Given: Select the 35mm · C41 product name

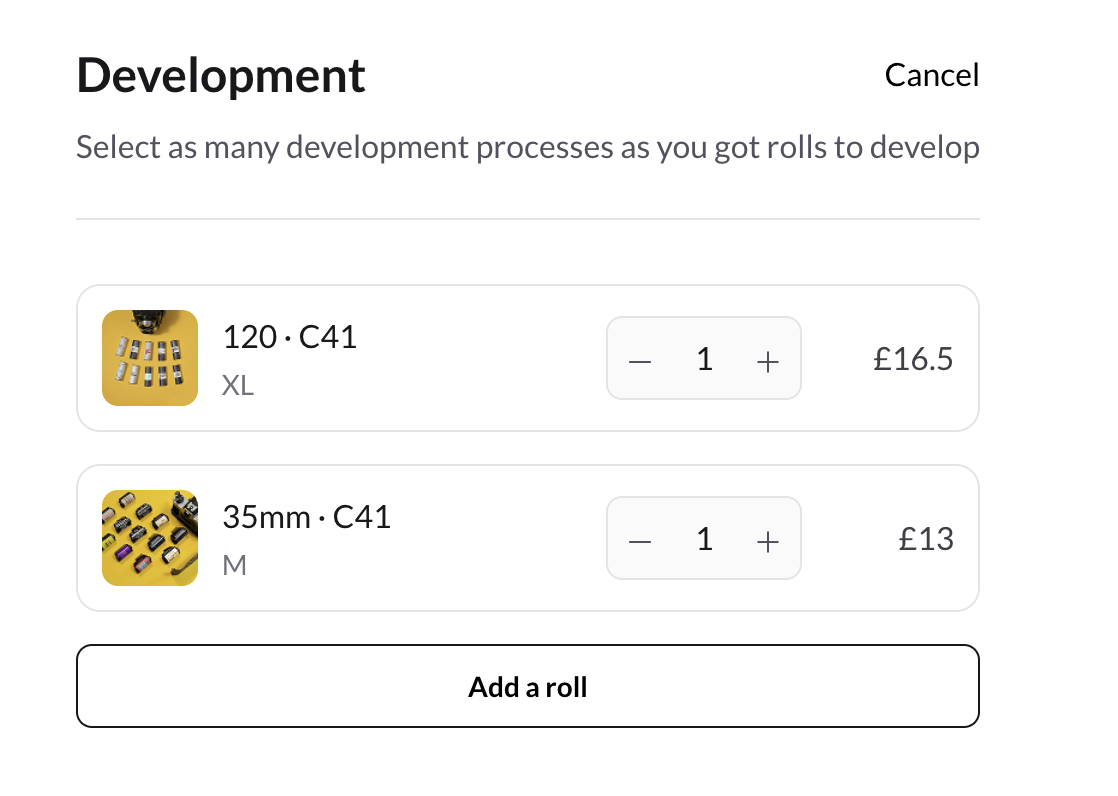Looking at the screenshot, I should [306, 518].
